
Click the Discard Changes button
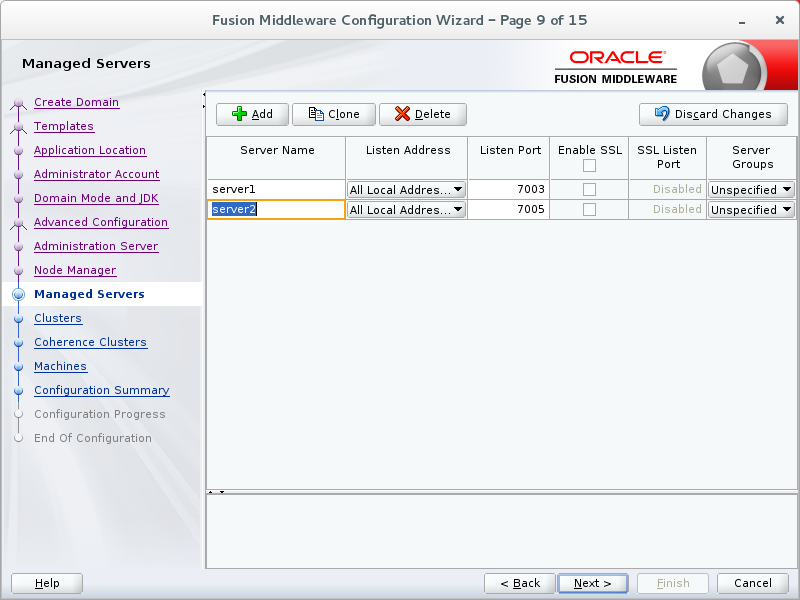(x=713, y=114)
